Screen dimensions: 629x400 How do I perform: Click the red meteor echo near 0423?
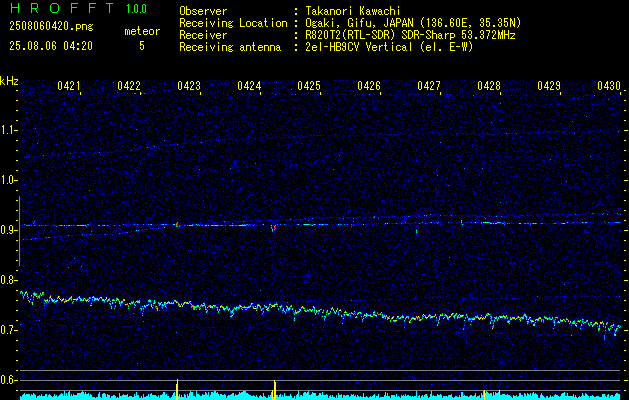(177, 225)
